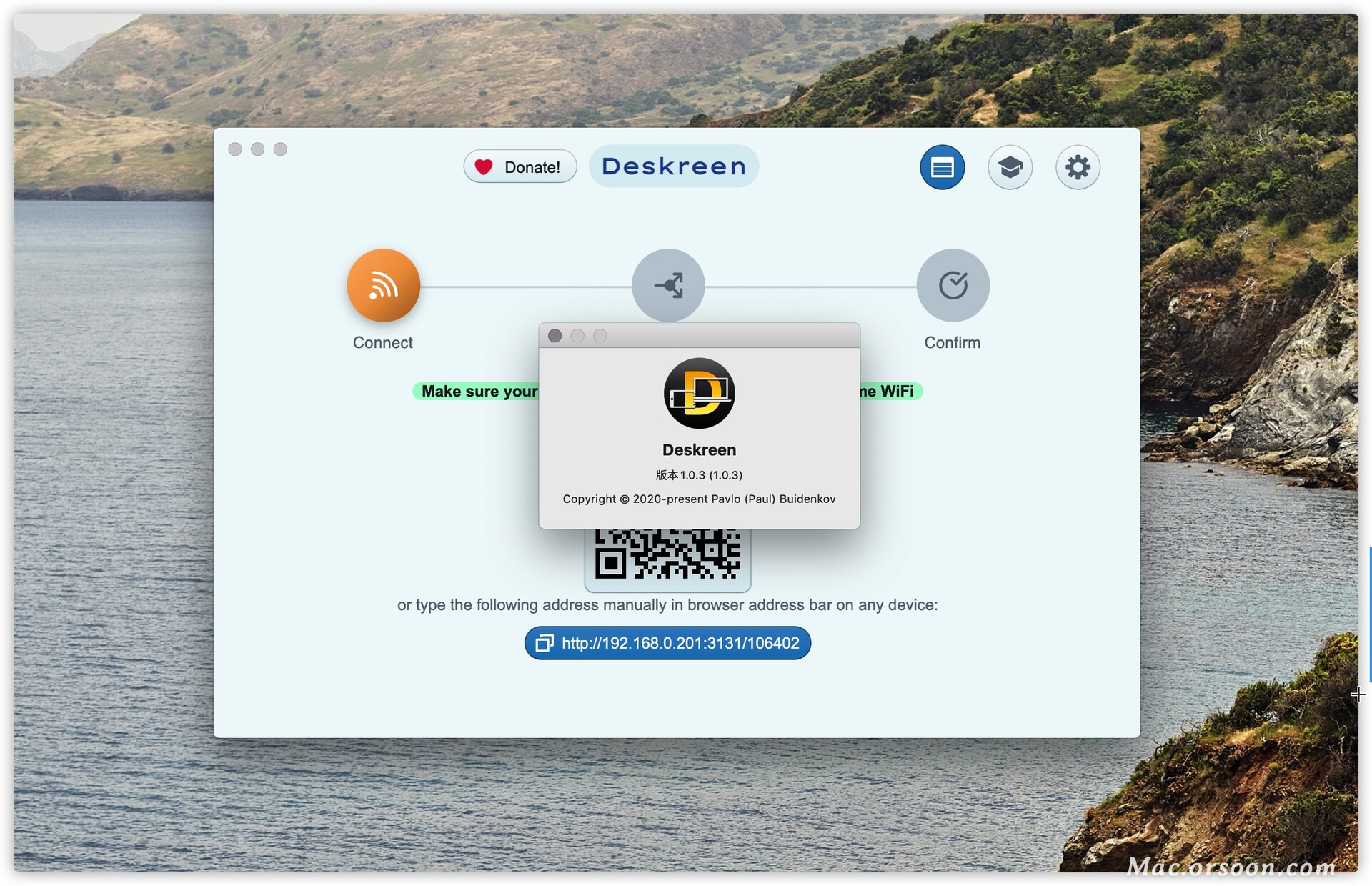This screenshot has height=886, width=1372.
Task: Click the copyright notice in about dialog
Action: [x=699, y=499]
